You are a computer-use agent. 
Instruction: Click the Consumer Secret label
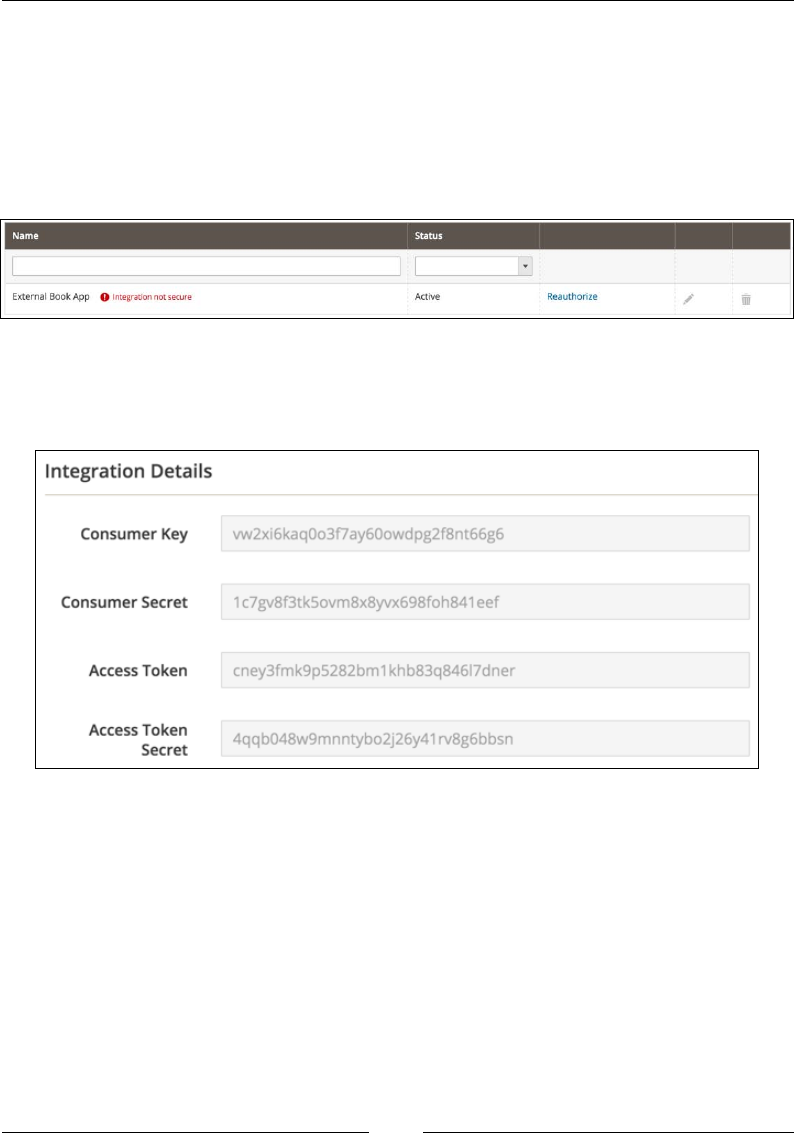tap(124, 602)
